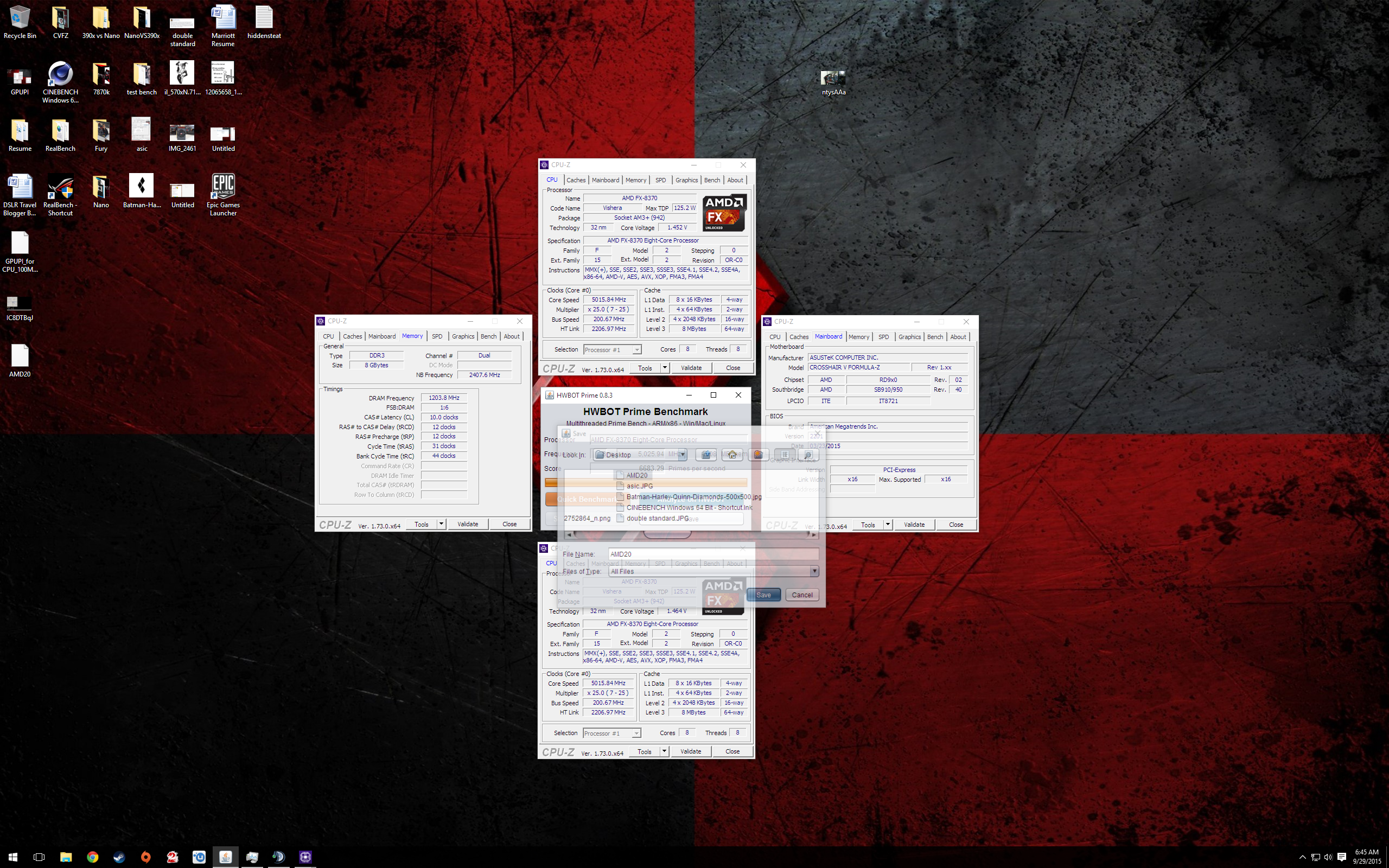This screenshot has height=868, width=1389.
Task: Expand Tools dropdown arrow in top CPU-Z
Action: [x=665, y=367]
